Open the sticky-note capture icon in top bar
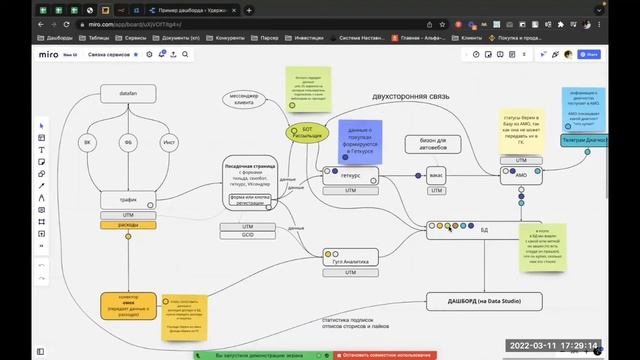Image resolution: width=640 pixels, height=360 pixels. 488,54
